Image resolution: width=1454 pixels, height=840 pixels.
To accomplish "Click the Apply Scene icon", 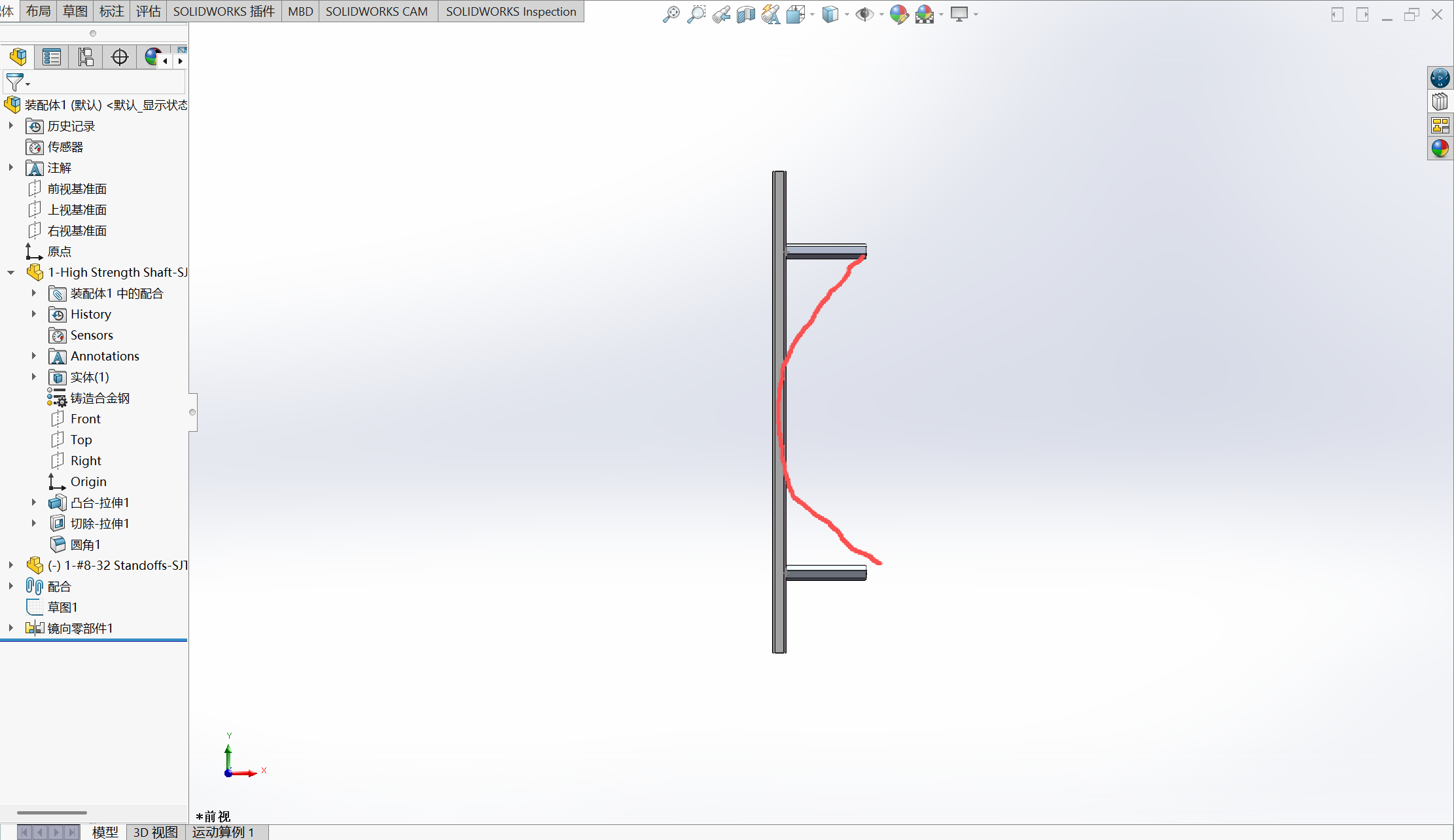I will (925, 14).
